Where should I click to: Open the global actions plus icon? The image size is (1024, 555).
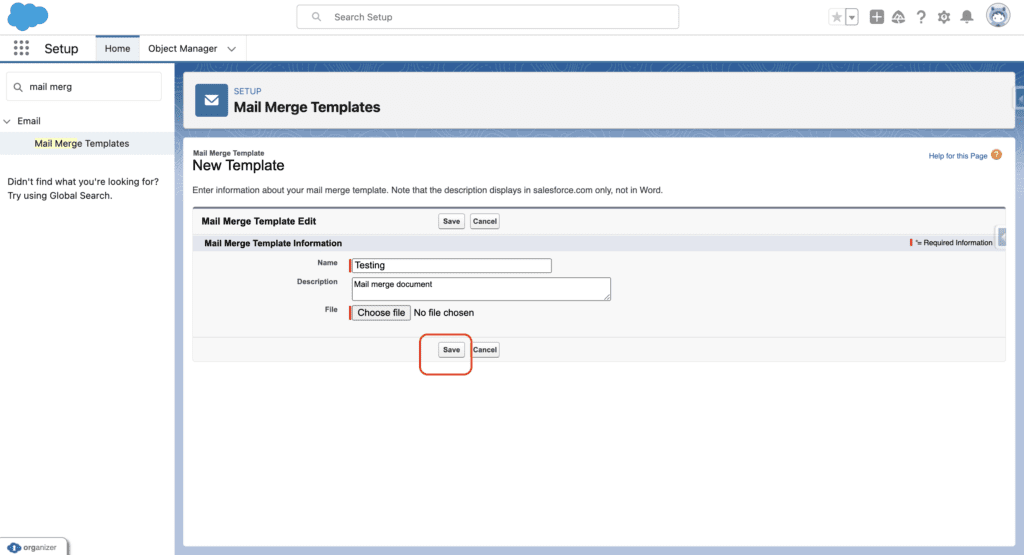876,17
